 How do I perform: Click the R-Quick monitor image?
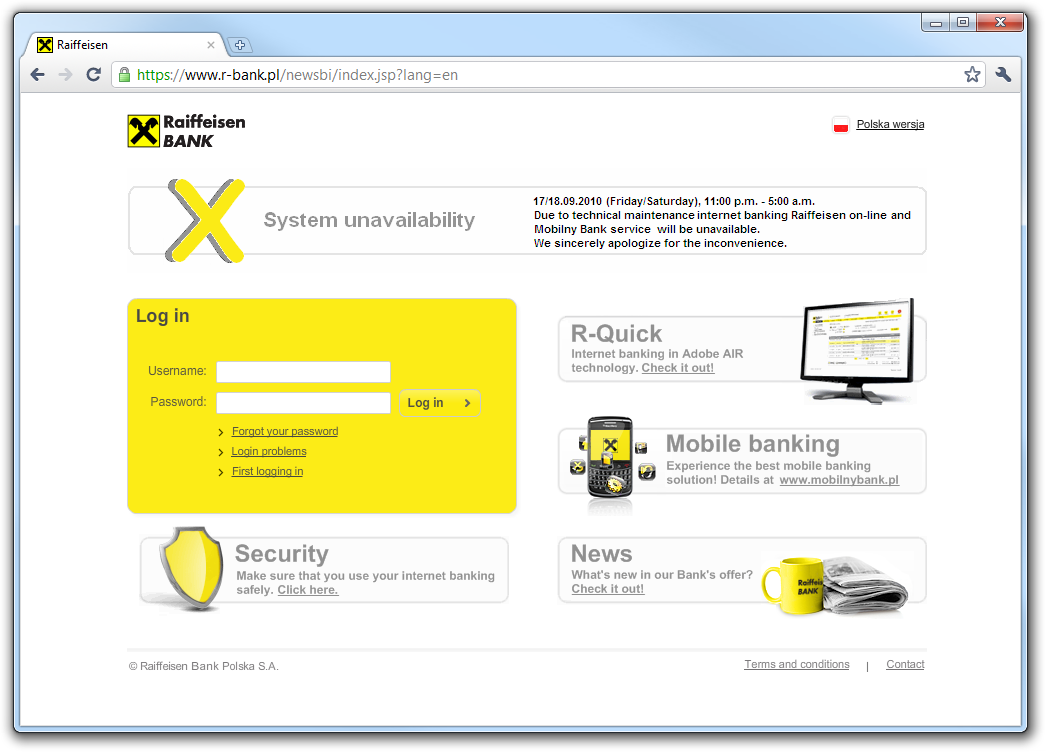(x=857, y=351)
